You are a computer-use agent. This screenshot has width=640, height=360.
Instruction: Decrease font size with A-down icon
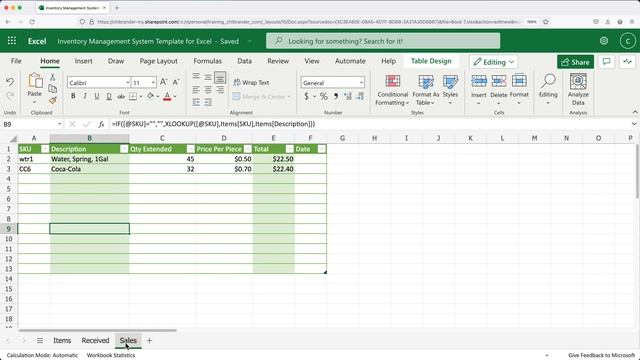point(176,82)
